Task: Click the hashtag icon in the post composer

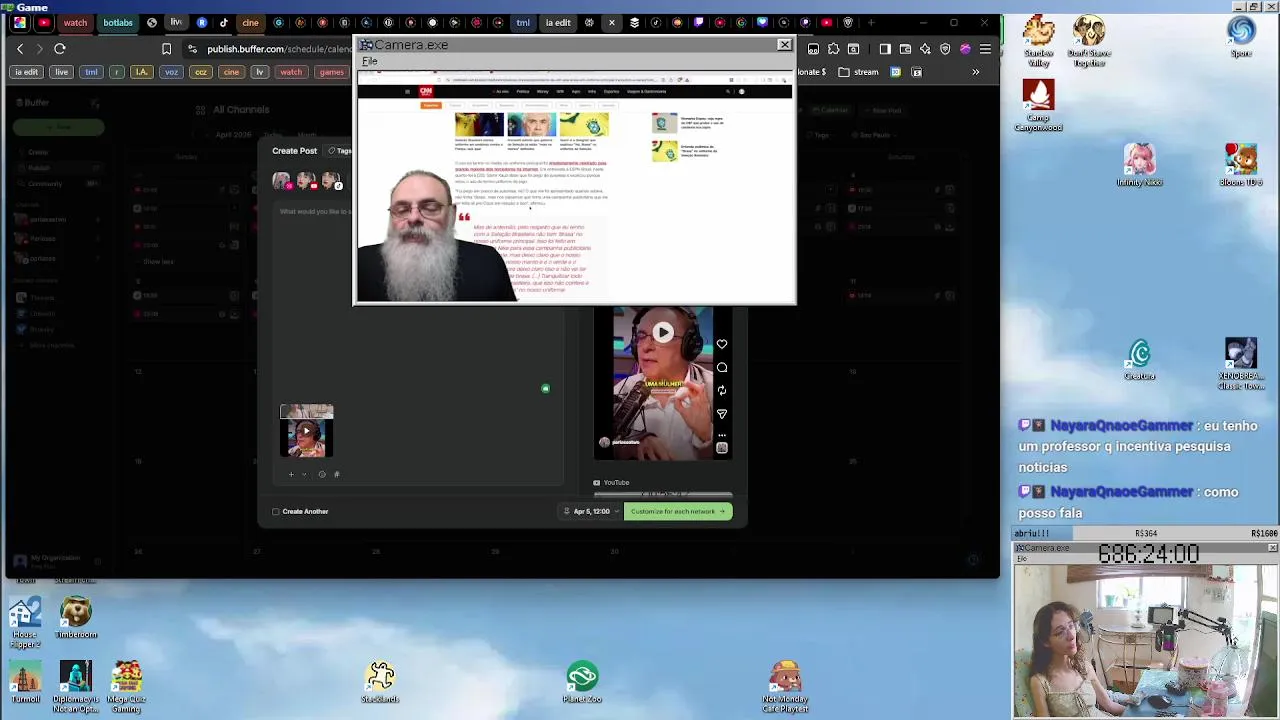Action: click(x=337, y=474)
